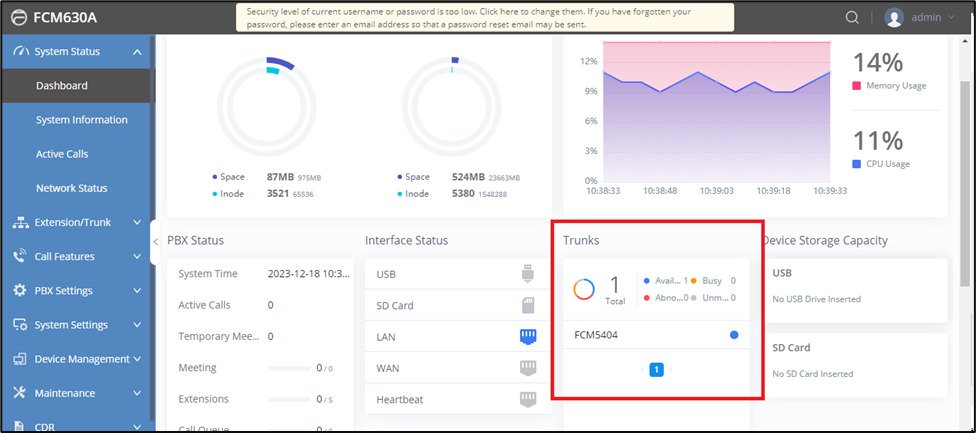
Task: Click the Maintenance tools icon
Action: pyautogui.click(x=21, y=393)
